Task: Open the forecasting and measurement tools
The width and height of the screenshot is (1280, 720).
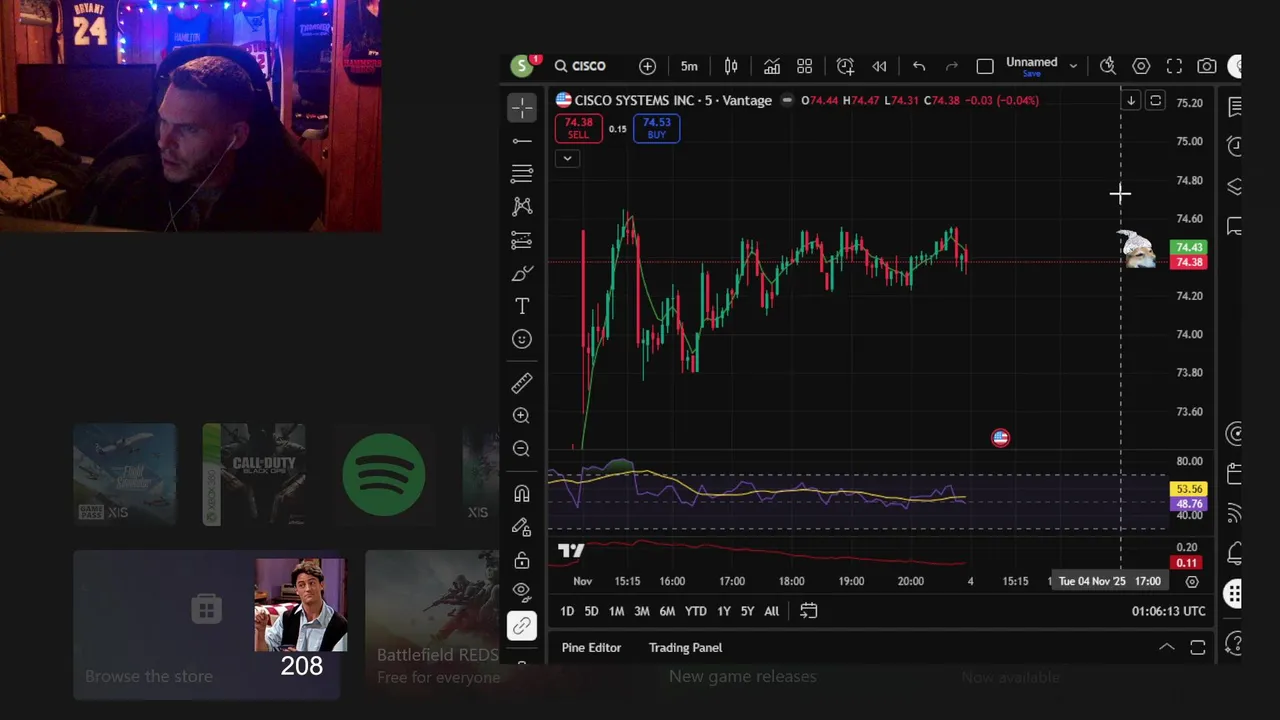Action: pyautogui.click(x=522, y=240)
